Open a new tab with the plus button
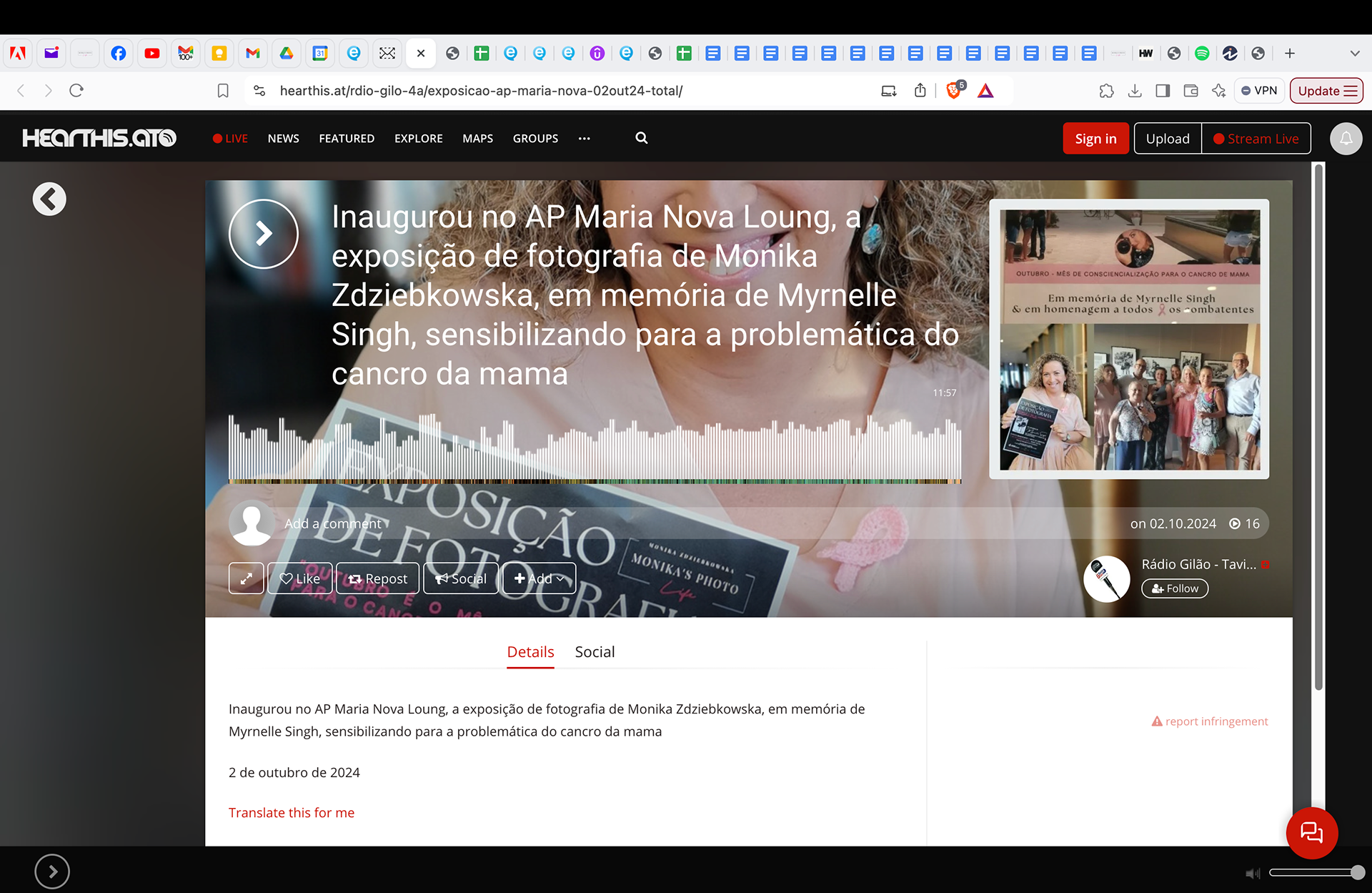 coord(1290,54)
